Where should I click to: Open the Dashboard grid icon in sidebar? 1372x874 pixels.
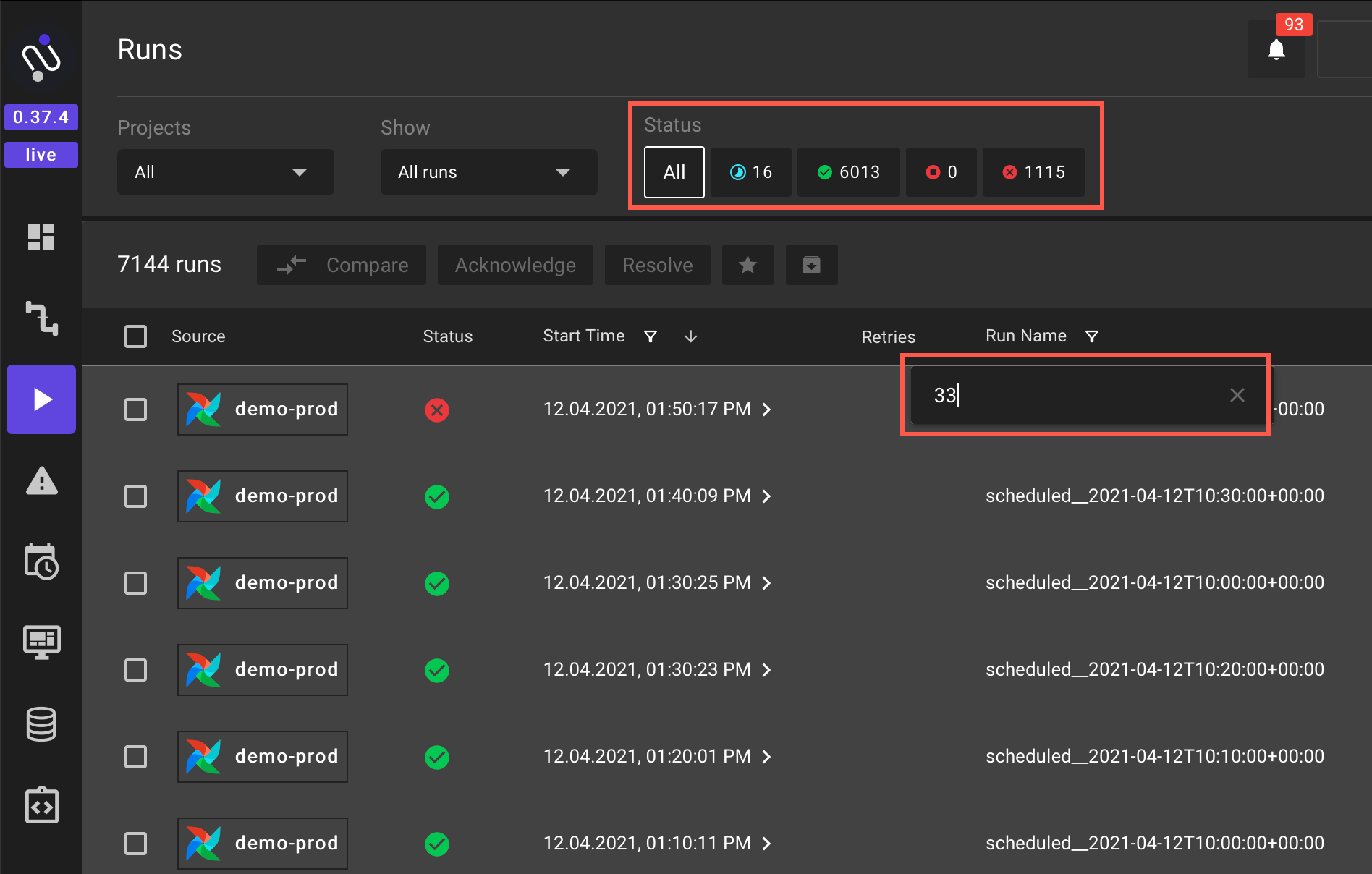pyautogui.click(x=41, y=237)
